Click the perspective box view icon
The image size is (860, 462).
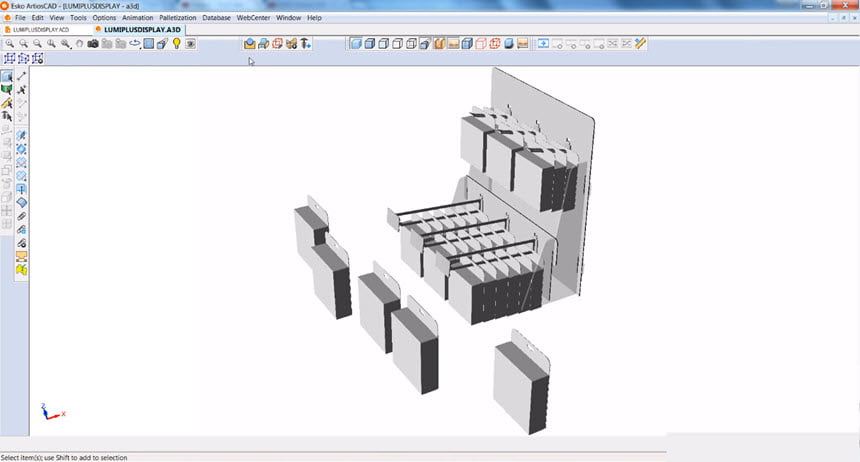tap(162, 43)
